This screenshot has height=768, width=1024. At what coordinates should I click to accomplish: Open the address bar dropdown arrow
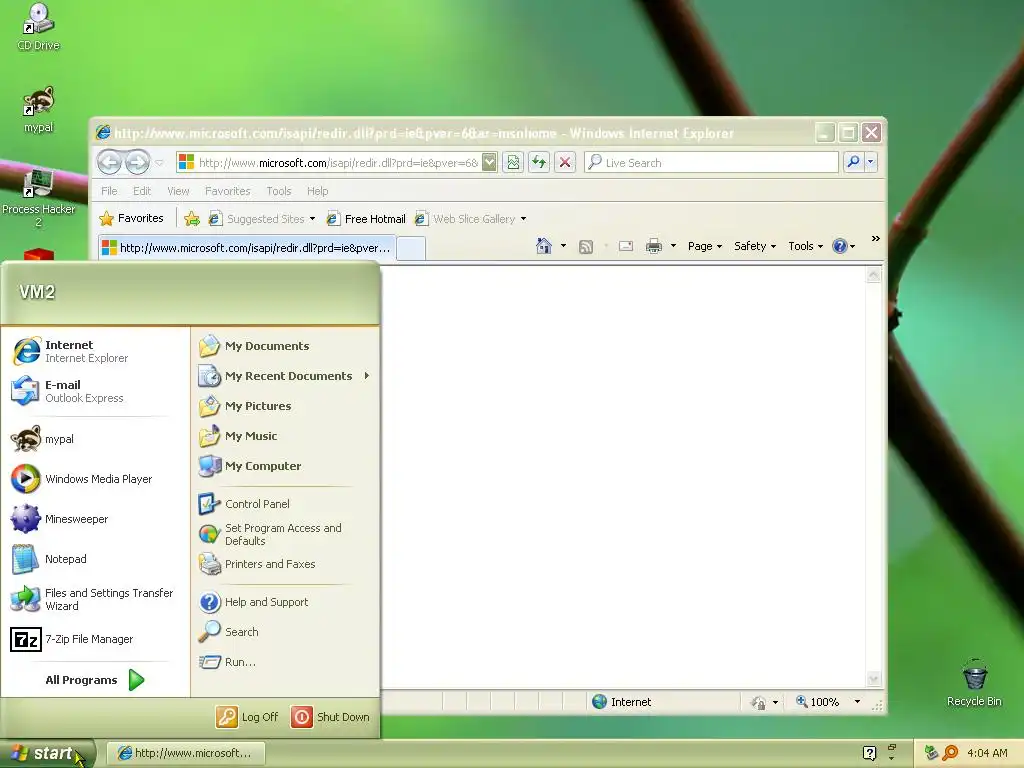click(489, 163)
